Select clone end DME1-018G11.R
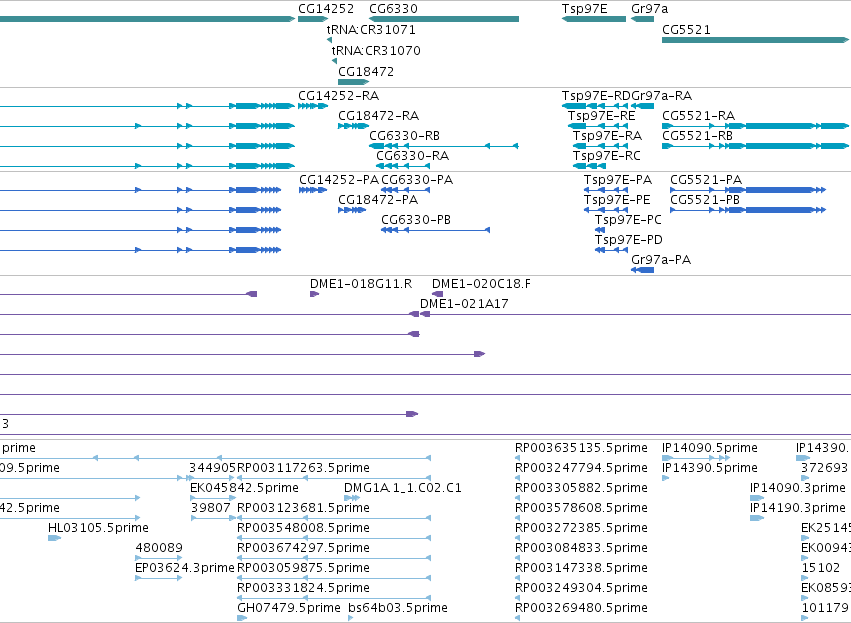The height and width of the screenshot is (623, 851). (361, 284)
